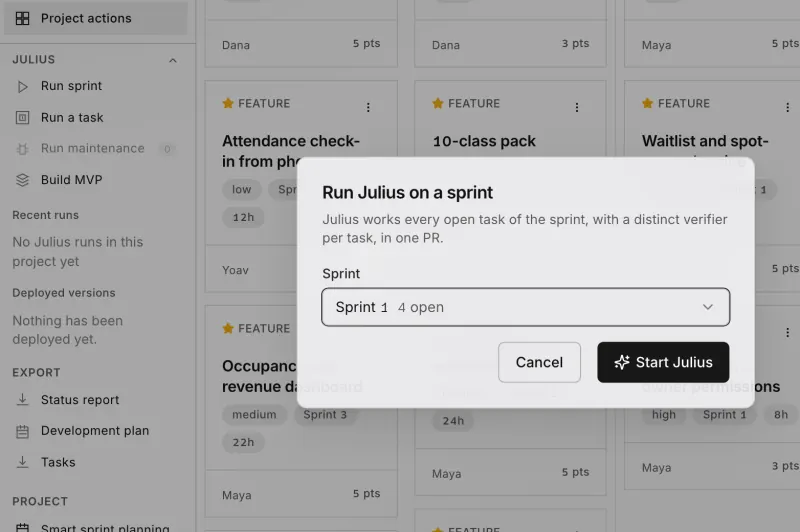
Task: Select Run a task in the sidebar
Action: click(x=72, y=117)
